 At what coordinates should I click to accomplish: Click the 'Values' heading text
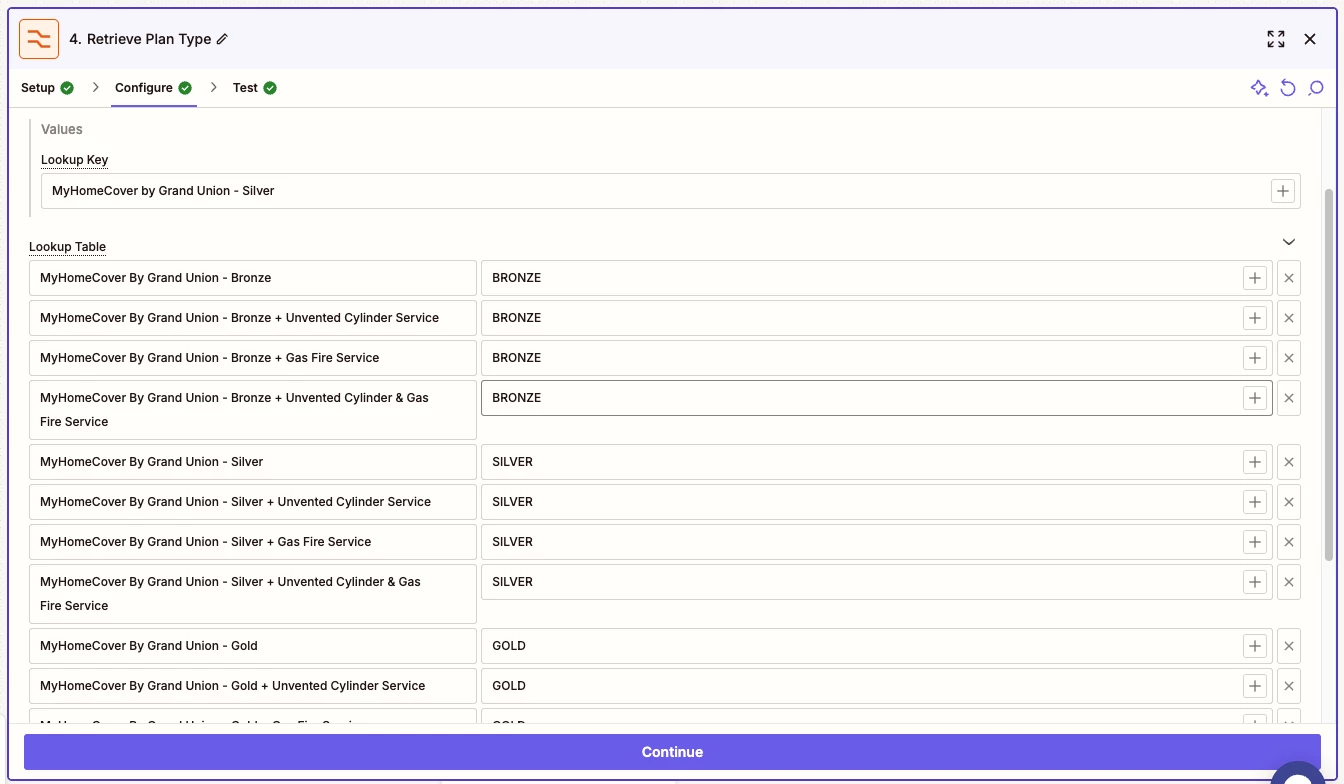click(x=62, y=129)
